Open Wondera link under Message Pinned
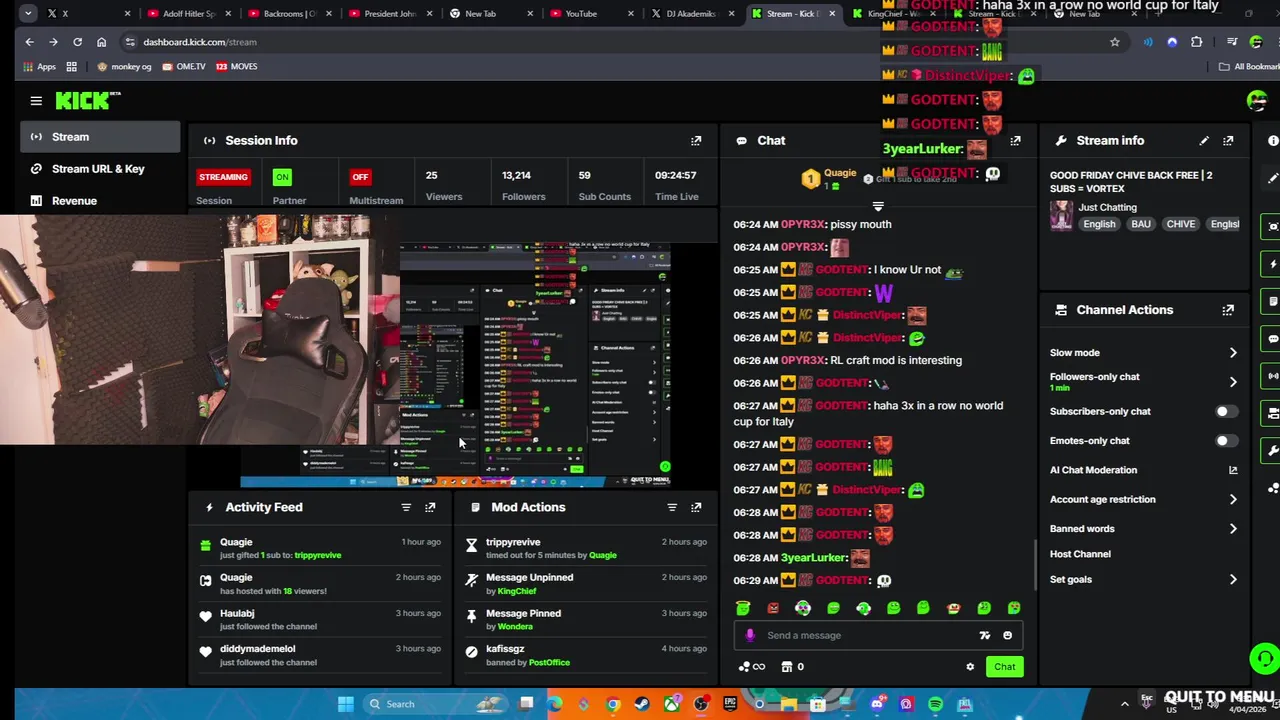 (x=515, y=626)
